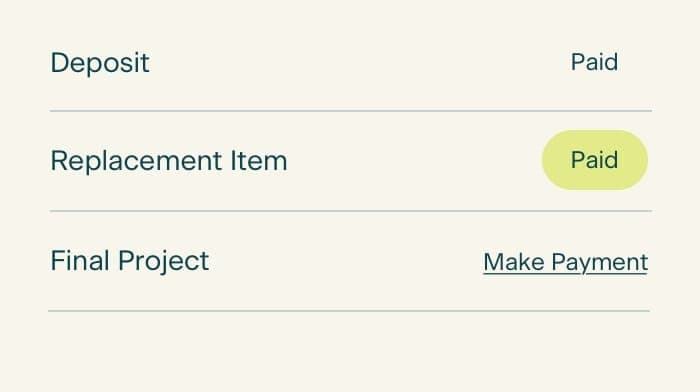This screenshot has height=392, width=700.
Task: Click the word Replacement in the middle row
Action: (x=136, y=162)
